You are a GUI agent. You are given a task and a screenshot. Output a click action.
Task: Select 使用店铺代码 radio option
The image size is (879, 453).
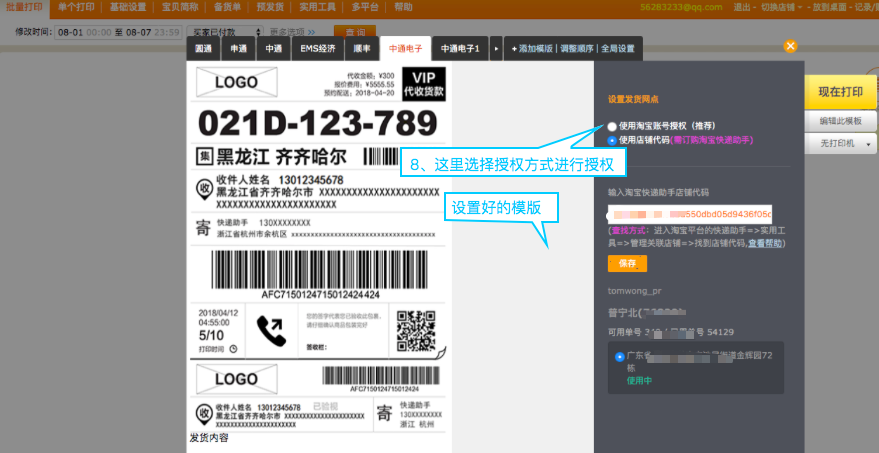point(612,140)
